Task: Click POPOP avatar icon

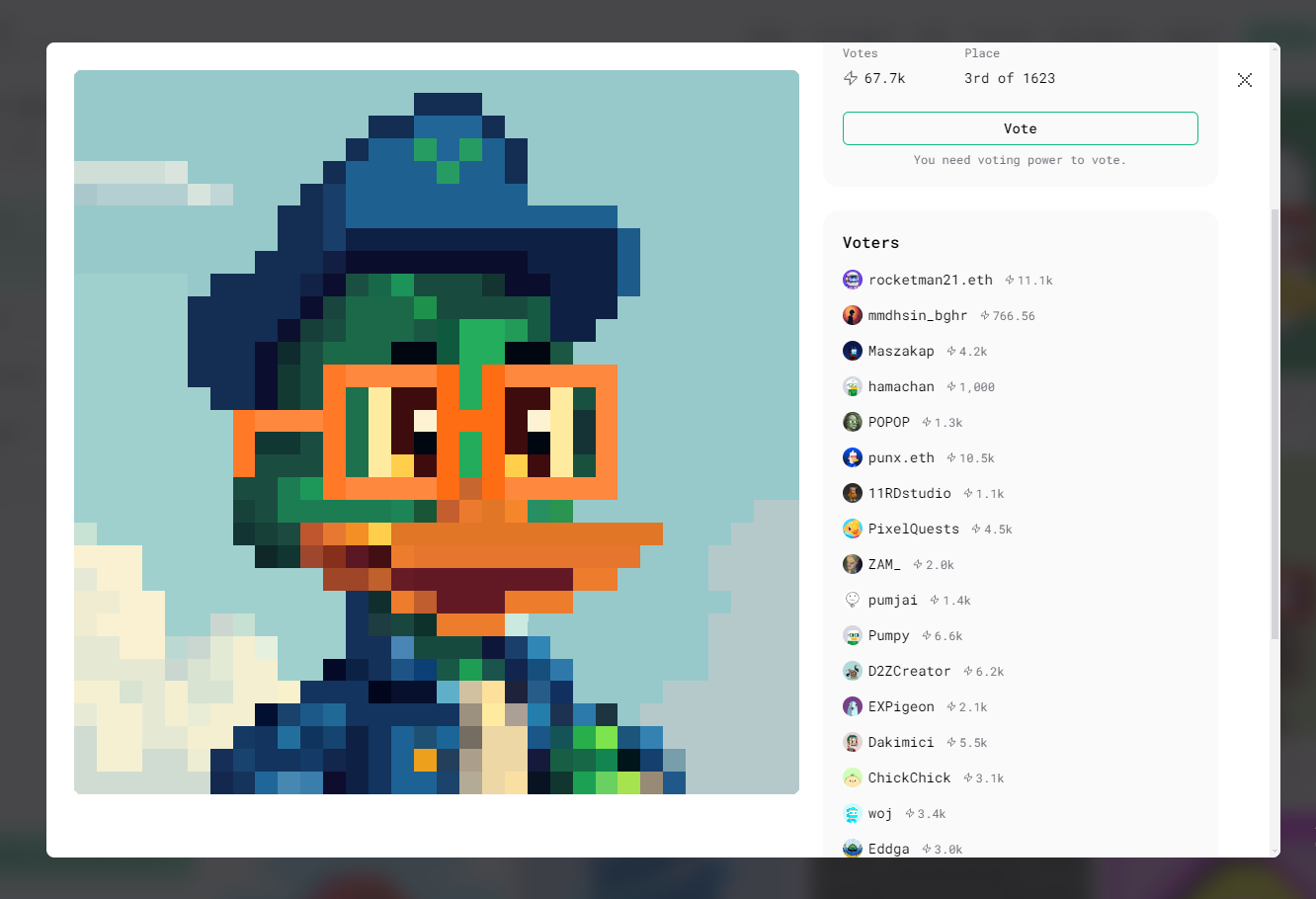Action: coord(853,422)
